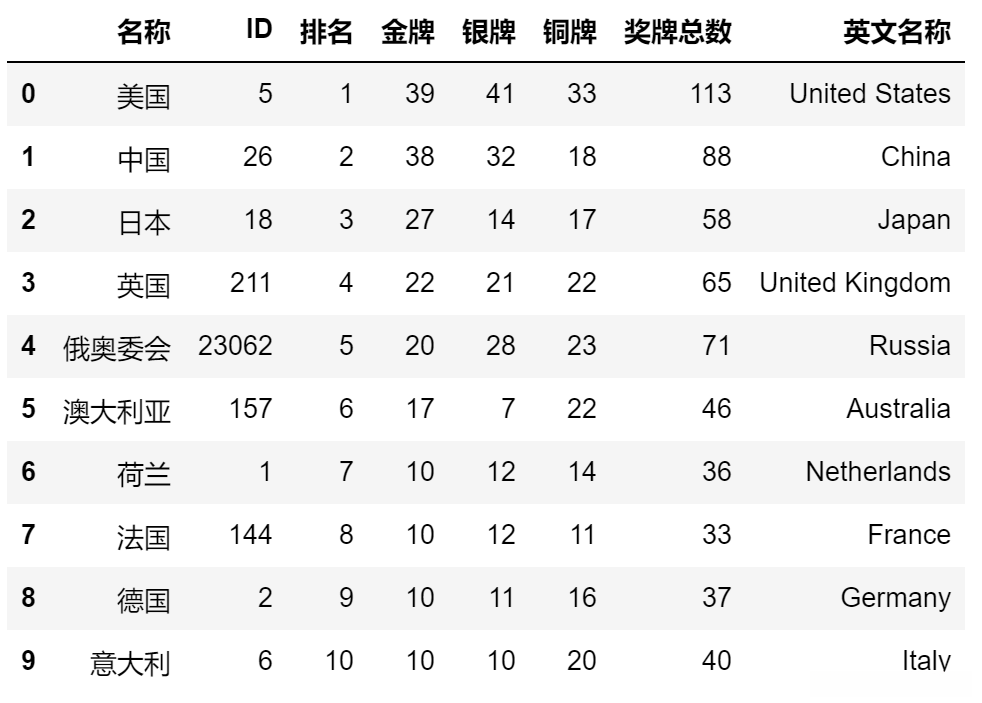Select the 银牌 column header

488,32
